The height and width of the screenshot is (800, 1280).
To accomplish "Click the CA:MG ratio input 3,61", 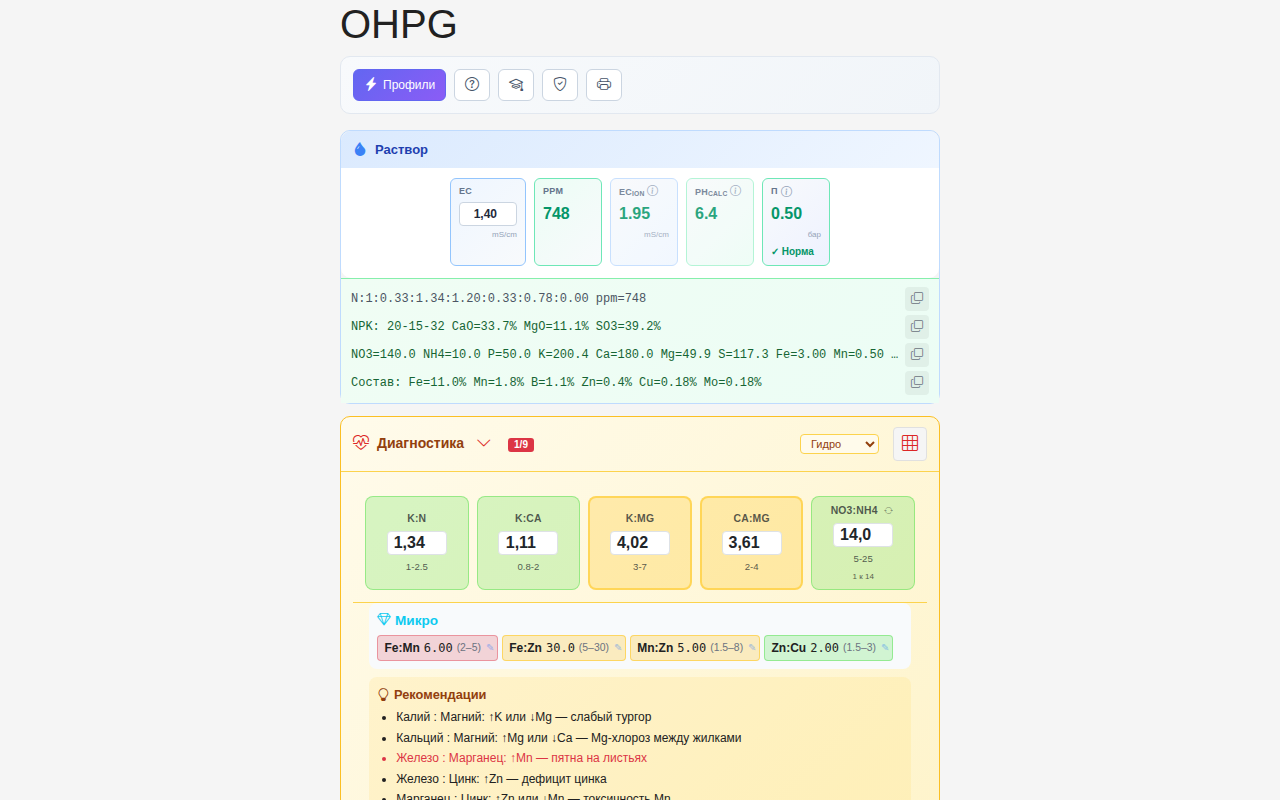I will (x=752, y=543).
